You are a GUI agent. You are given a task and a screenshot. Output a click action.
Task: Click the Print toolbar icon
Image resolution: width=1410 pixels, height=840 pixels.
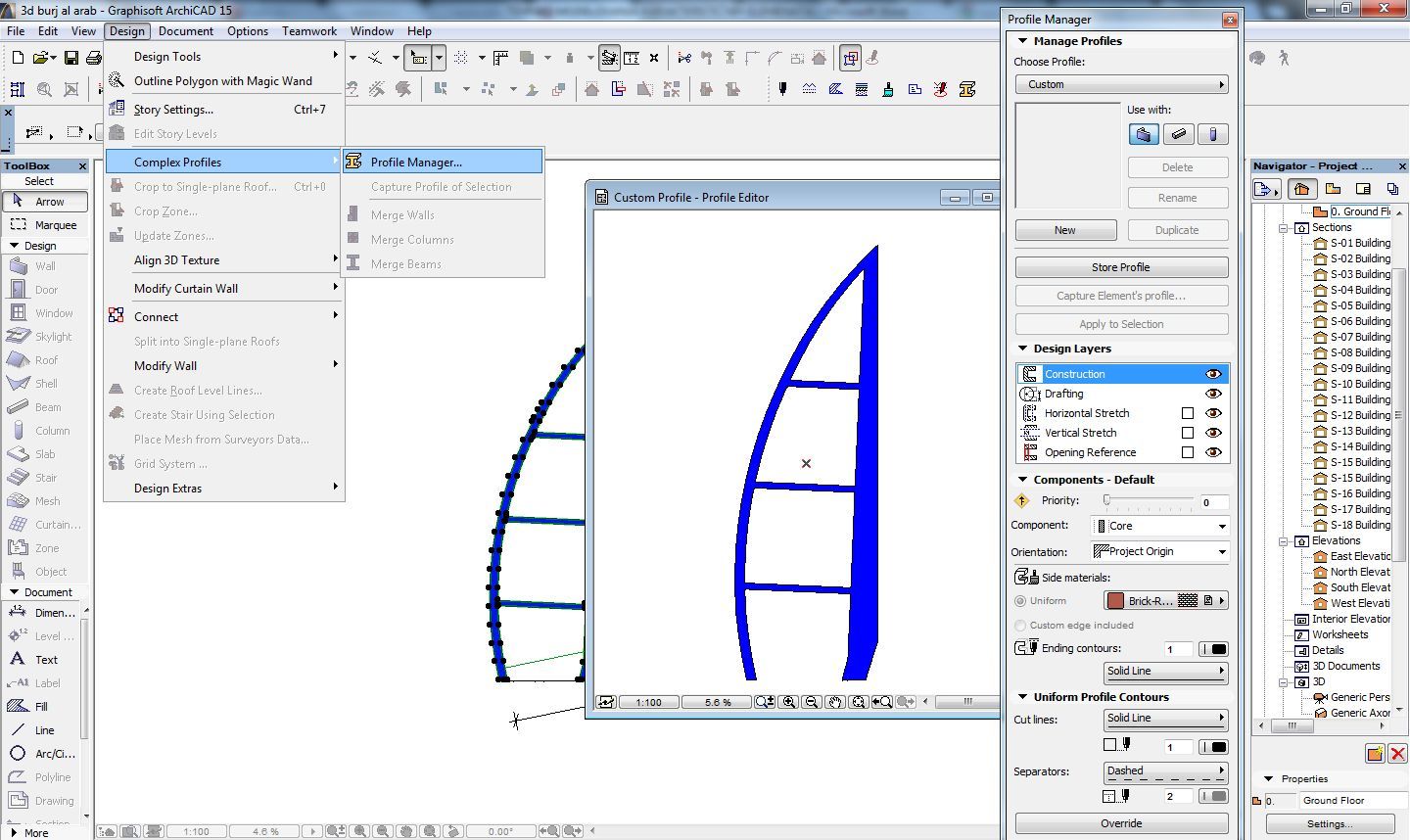93,59
